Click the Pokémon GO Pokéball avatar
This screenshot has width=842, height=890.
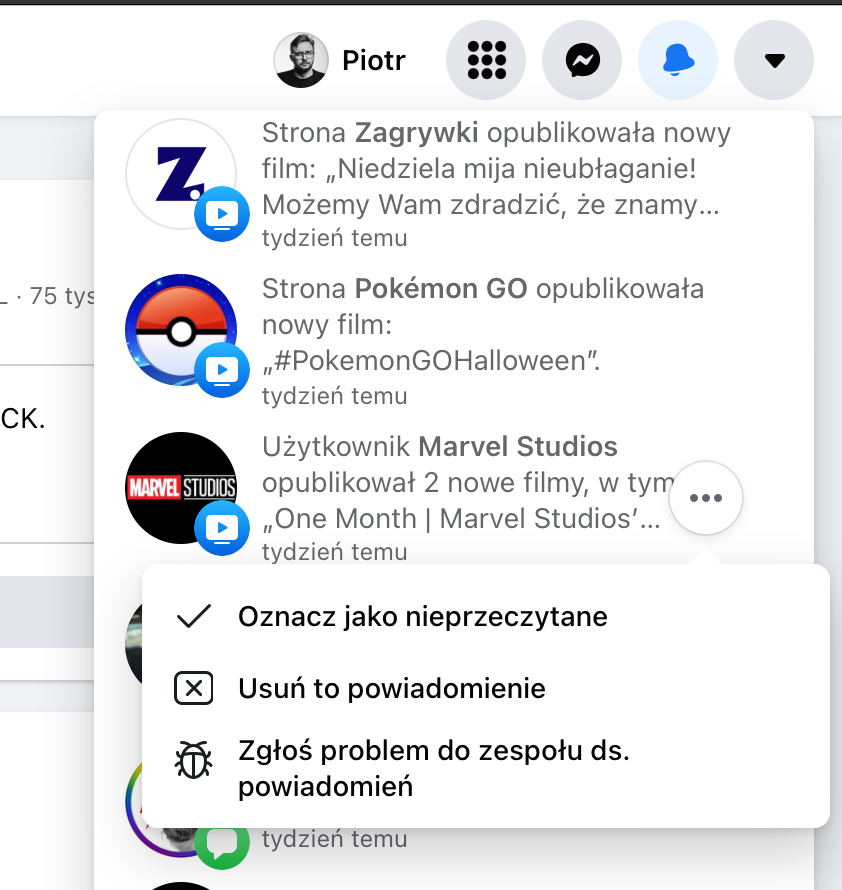[x=181, y=330]
